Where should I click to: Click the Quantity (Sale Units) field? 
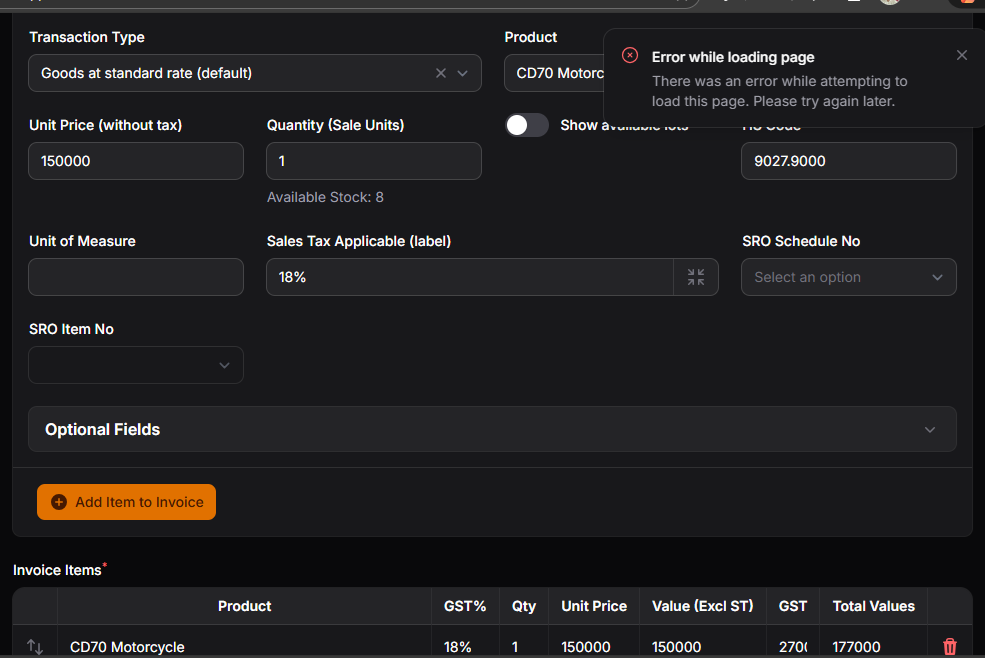click(x=373, y=161)
